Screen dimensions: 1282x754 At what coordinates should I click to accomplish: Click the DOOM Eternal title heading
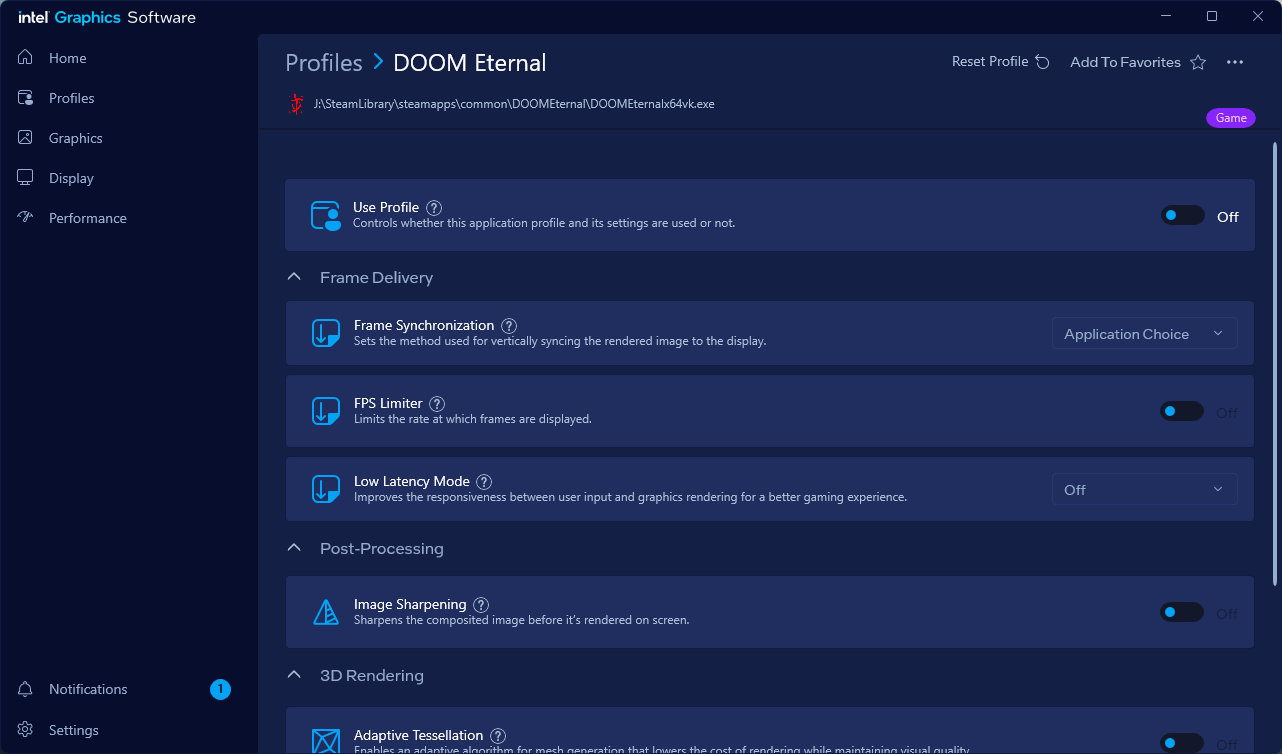pyautogui.click(x=470, y=62)
